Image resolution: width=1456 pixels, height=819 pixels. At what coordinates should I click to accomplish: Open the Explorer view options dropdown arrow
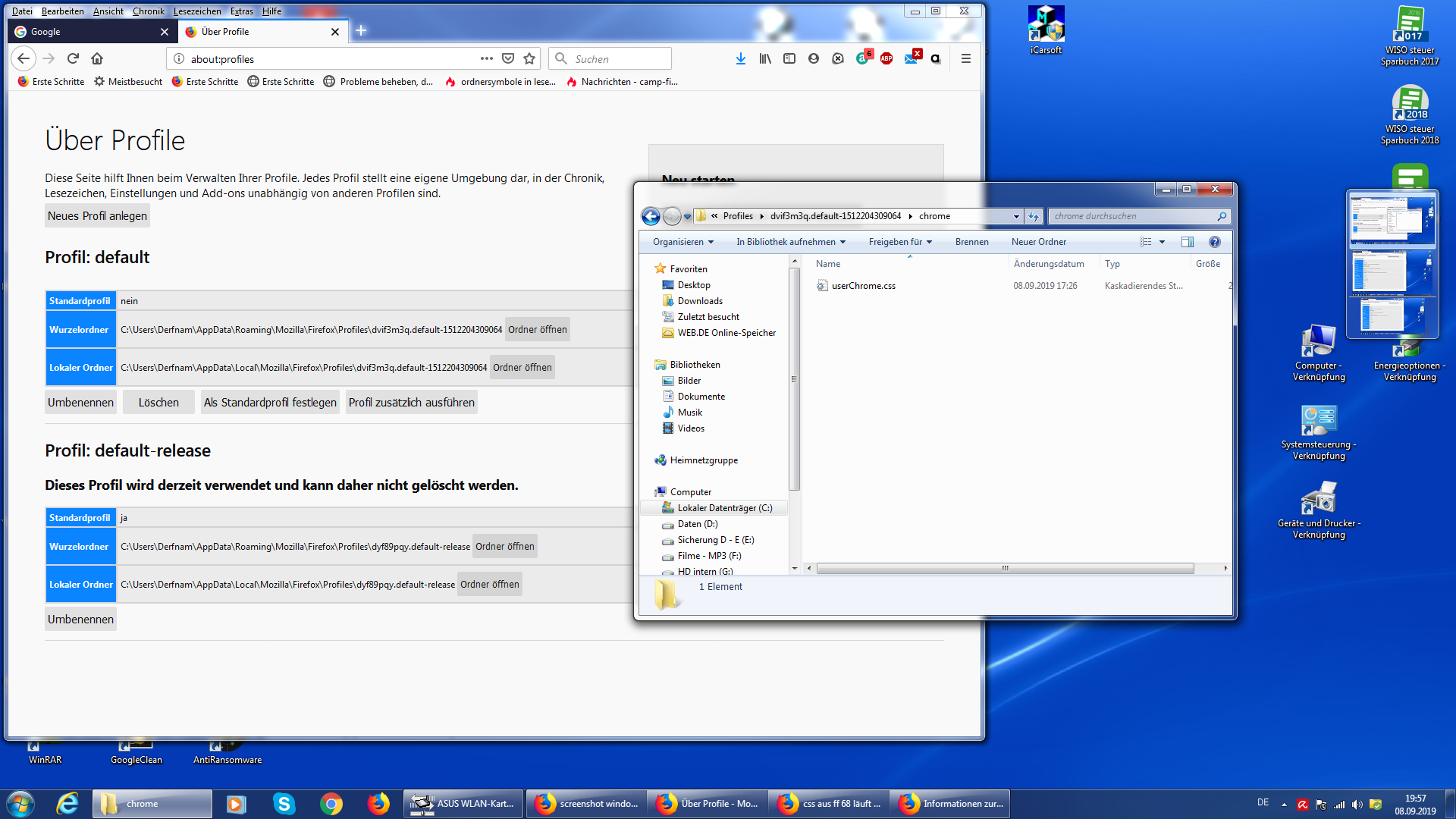click(1162, 242)
